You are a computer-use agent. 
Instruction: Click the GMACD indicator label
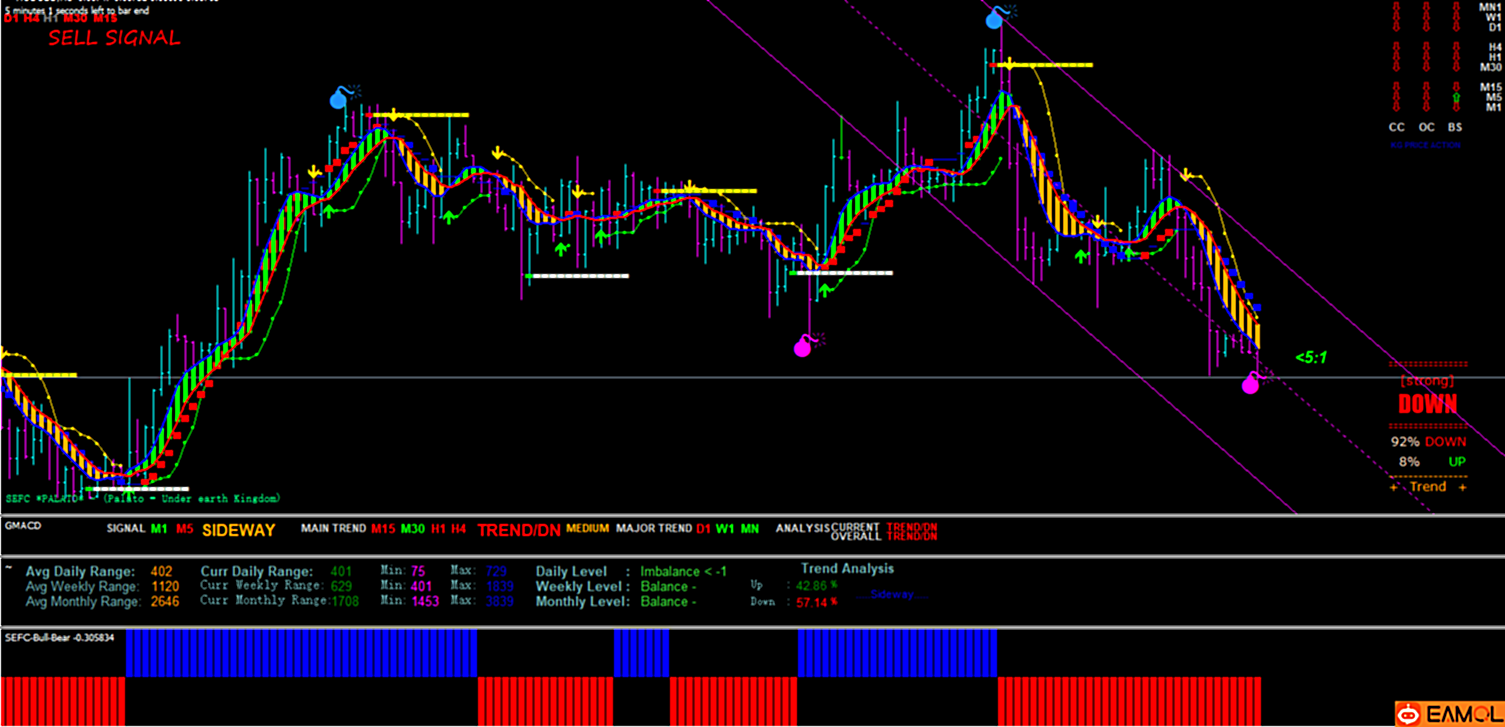[x=22, y=525]
